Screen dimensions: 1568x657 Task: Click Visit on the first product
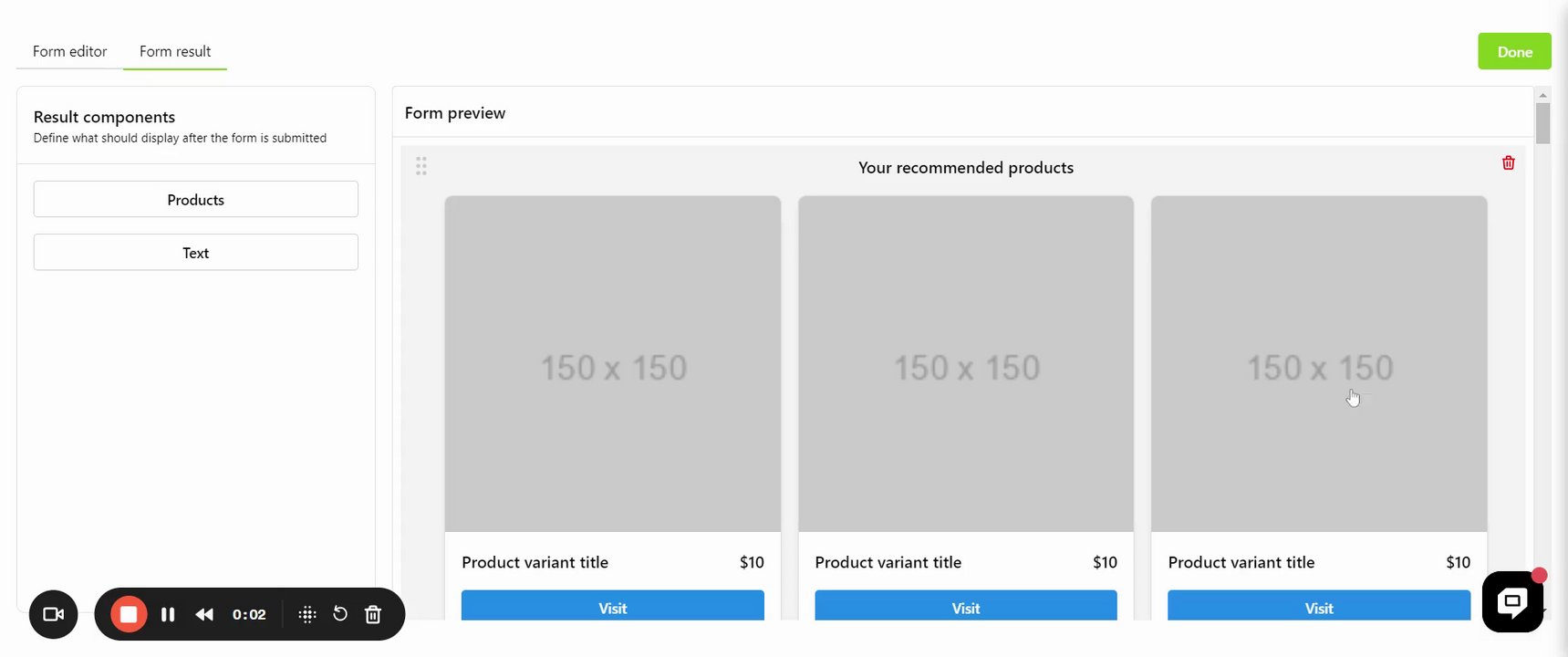612,607
